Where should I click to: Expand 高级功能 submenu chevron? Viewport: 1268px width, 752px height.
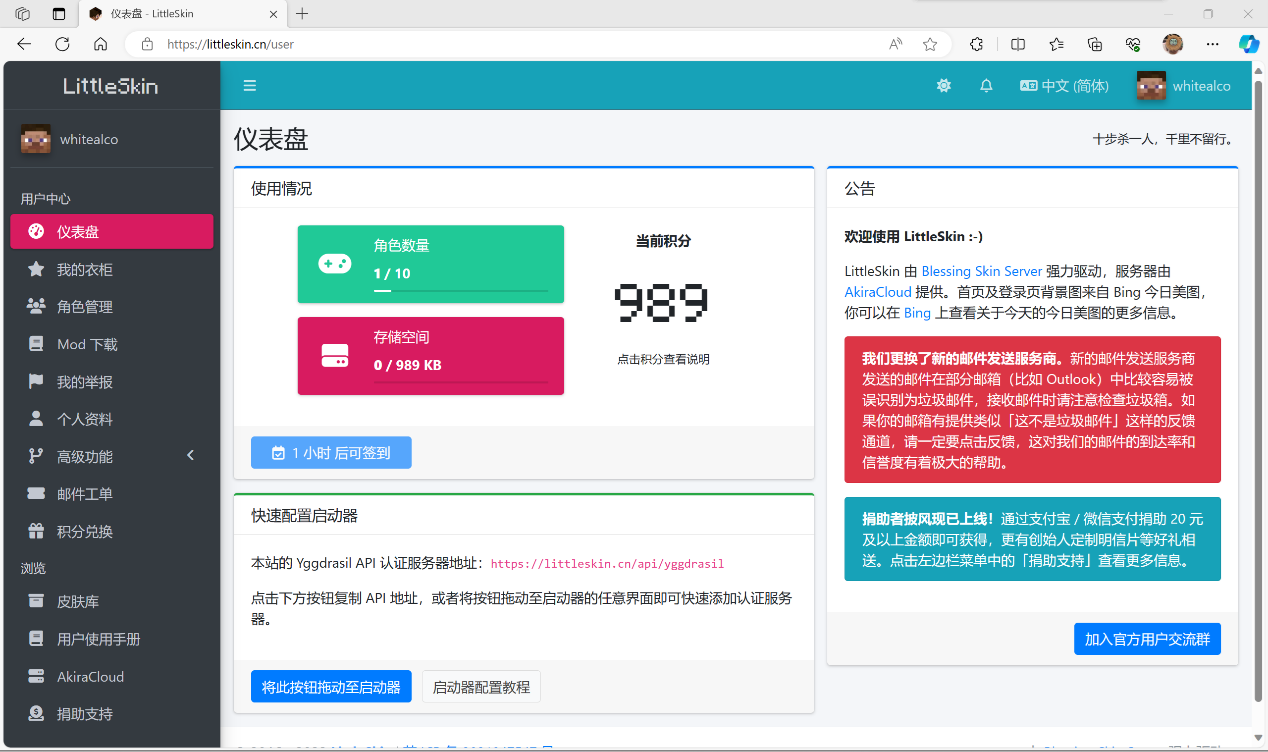click(191, 456)
